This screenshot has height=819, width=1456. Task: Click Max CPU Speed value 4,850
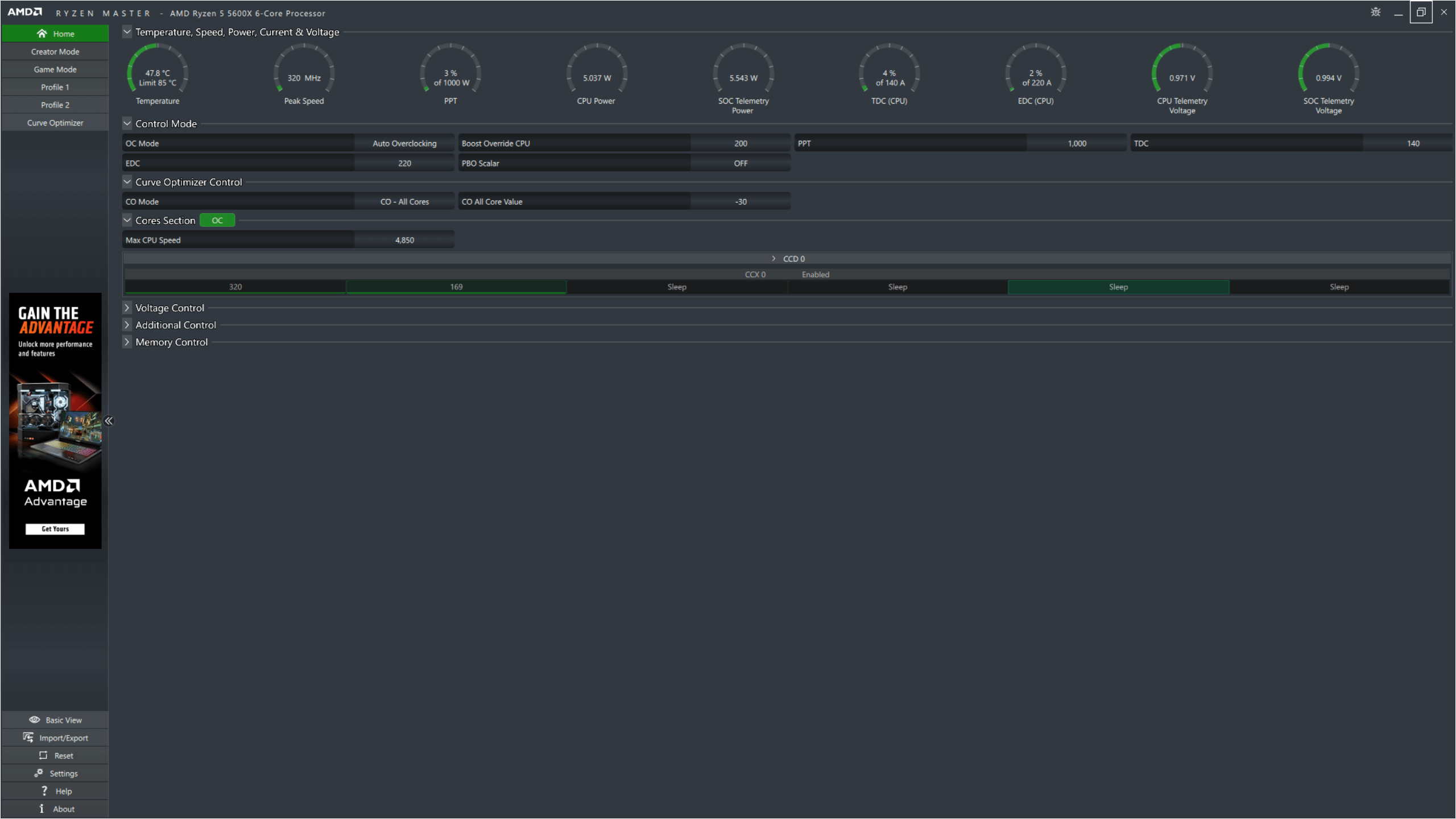coord(404,240)
